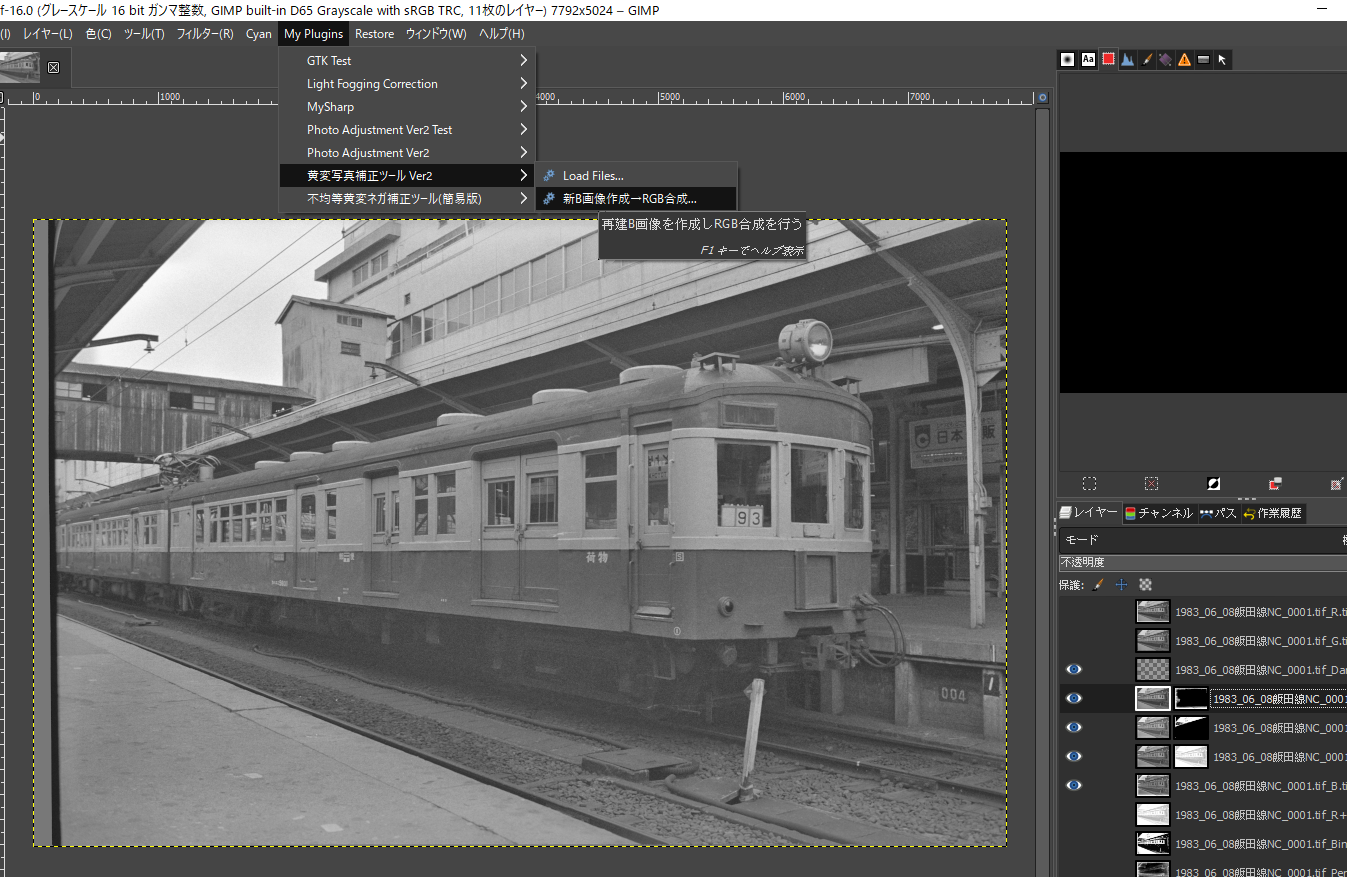Switch to the パス tab

[1218, 513]
